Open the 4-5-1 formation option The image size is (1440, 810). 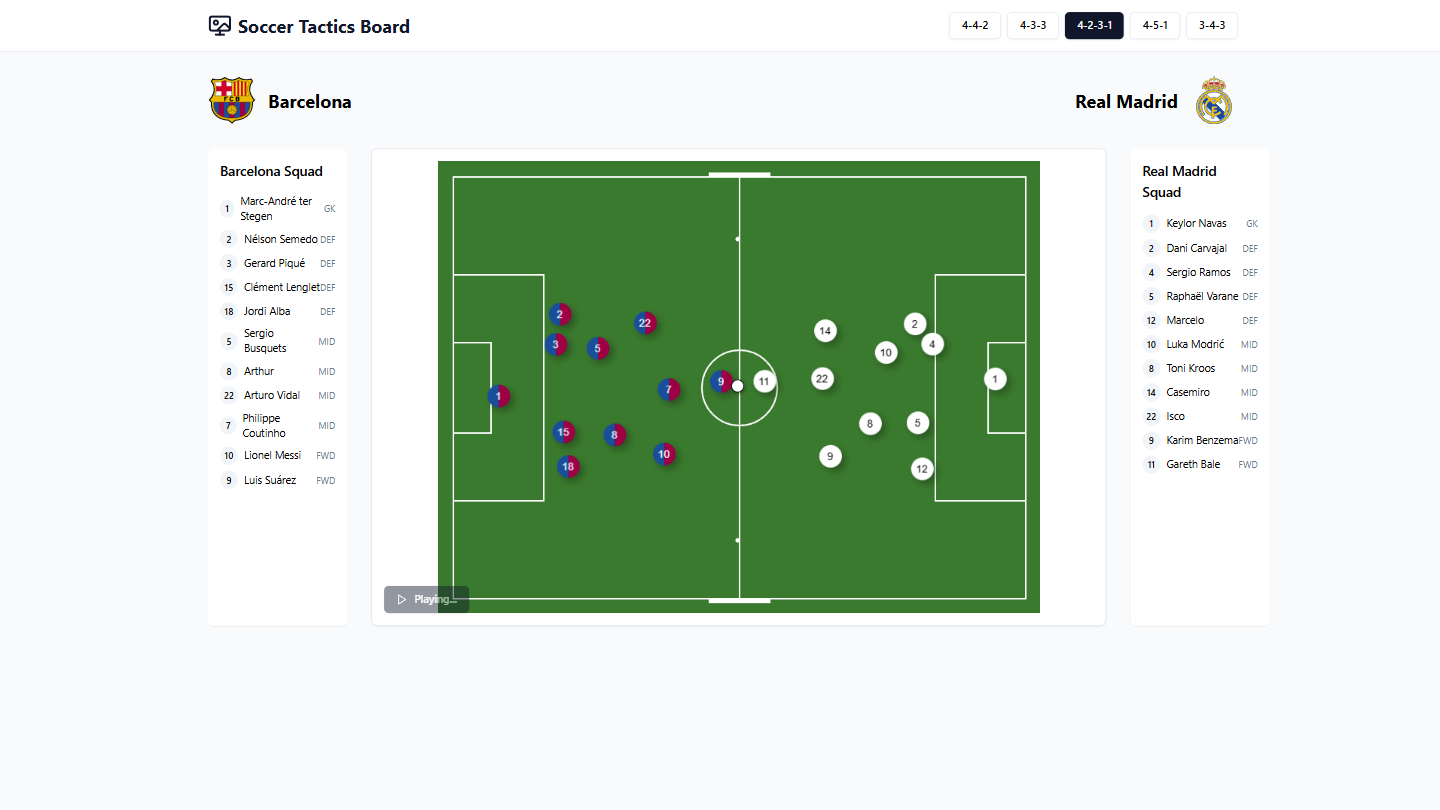(1154, 25)
